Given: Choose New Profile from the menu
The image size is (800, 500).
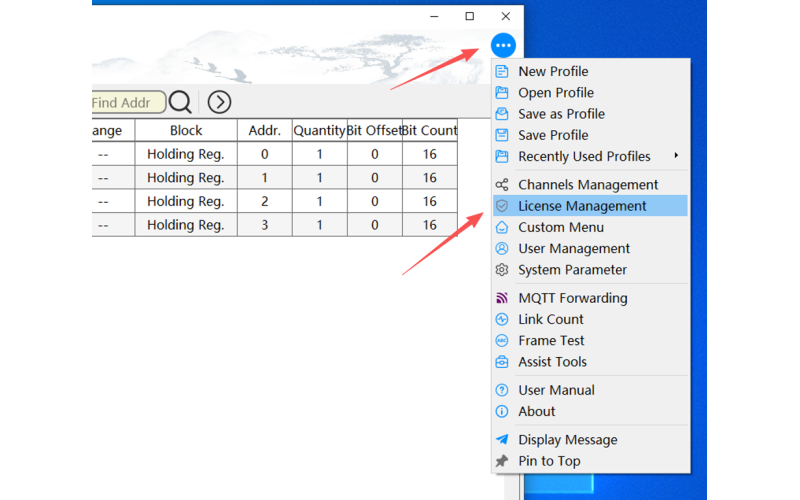Looking at the screenshot, I should [x=590, y=71].
